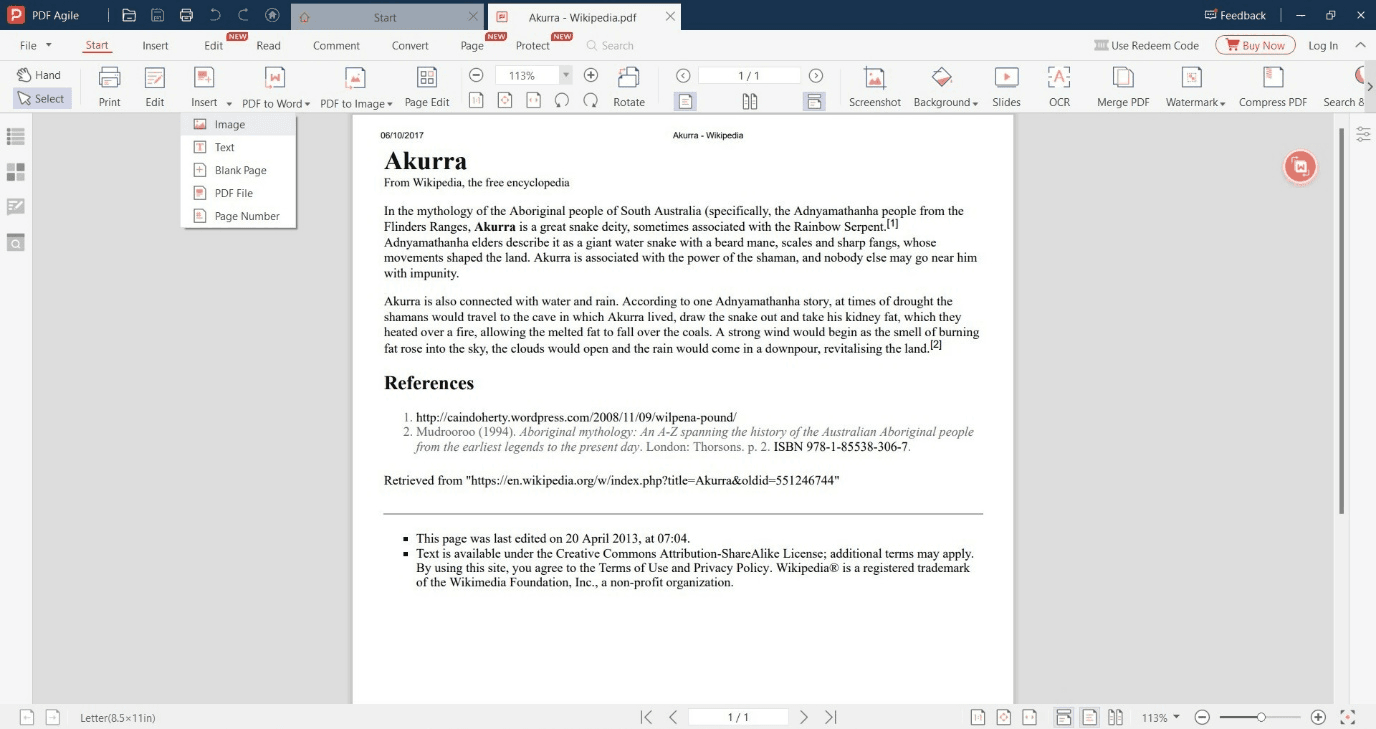
Task: Open the OCR tool
Action: tap(1059, 87)
